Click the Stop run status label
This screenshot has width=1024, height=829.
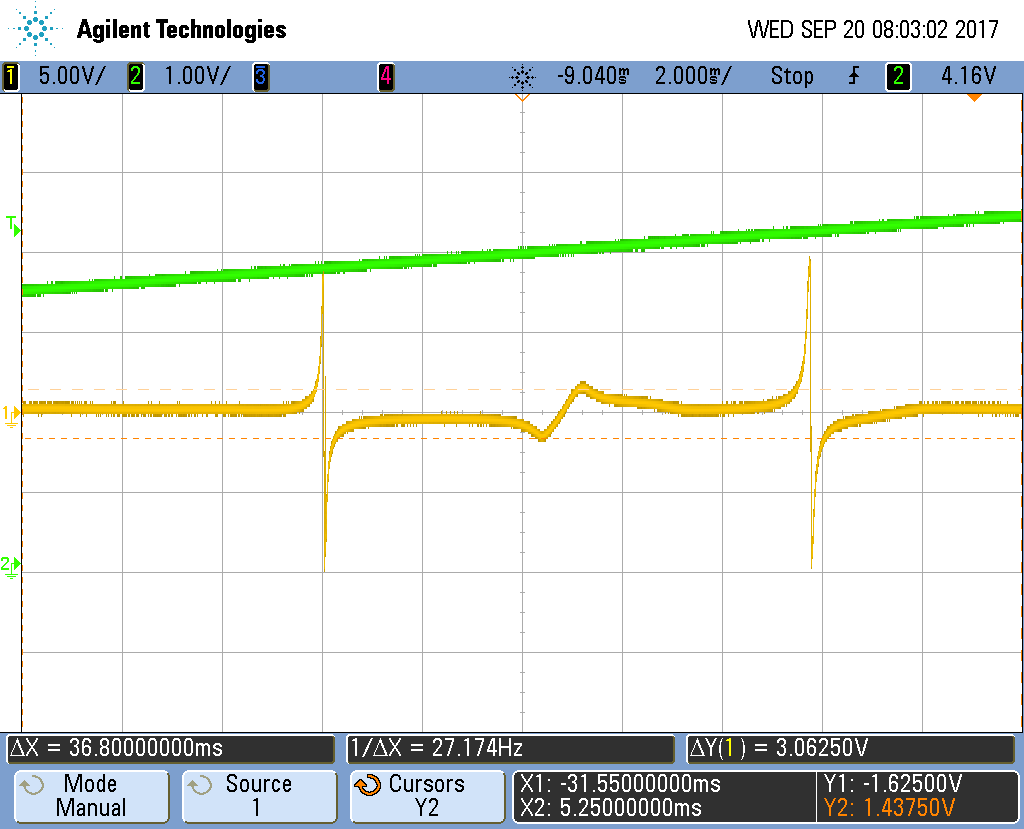(x=791, y=76)
